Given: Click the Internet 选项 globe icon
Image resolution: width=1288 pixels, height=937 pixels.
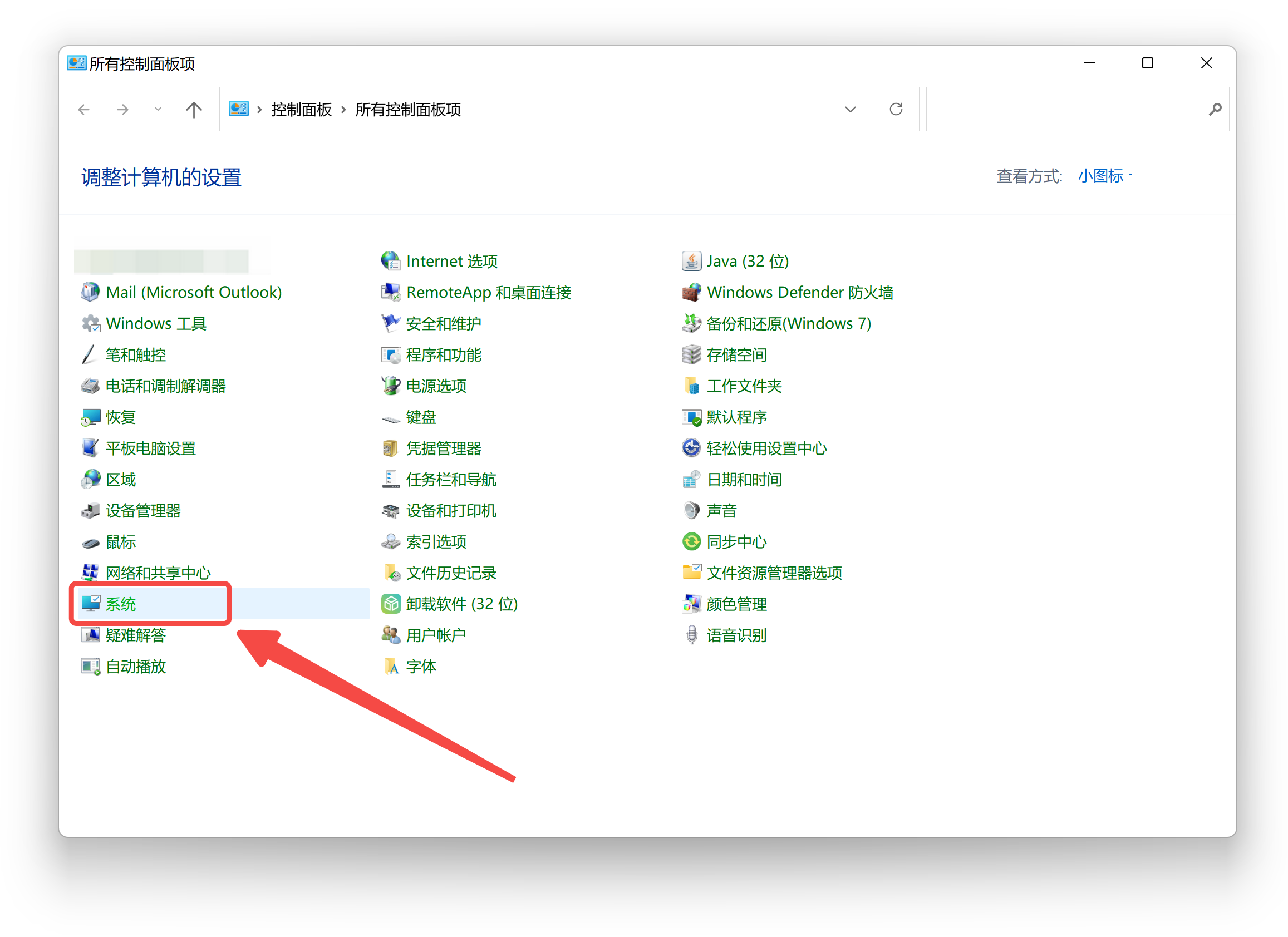Looking at the screenshot, I should point(391,261).
